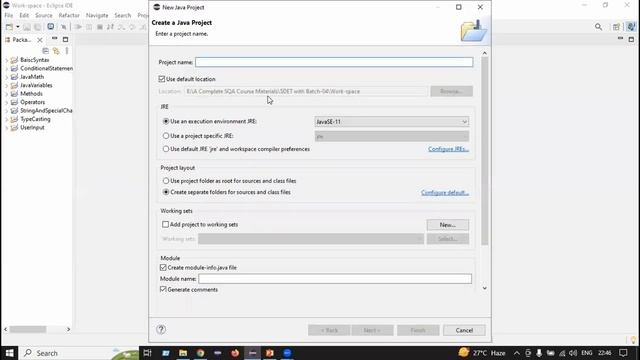640x360 pixels.
Task: Expand the JavaVariables project
Action: [x=7, y=85]
